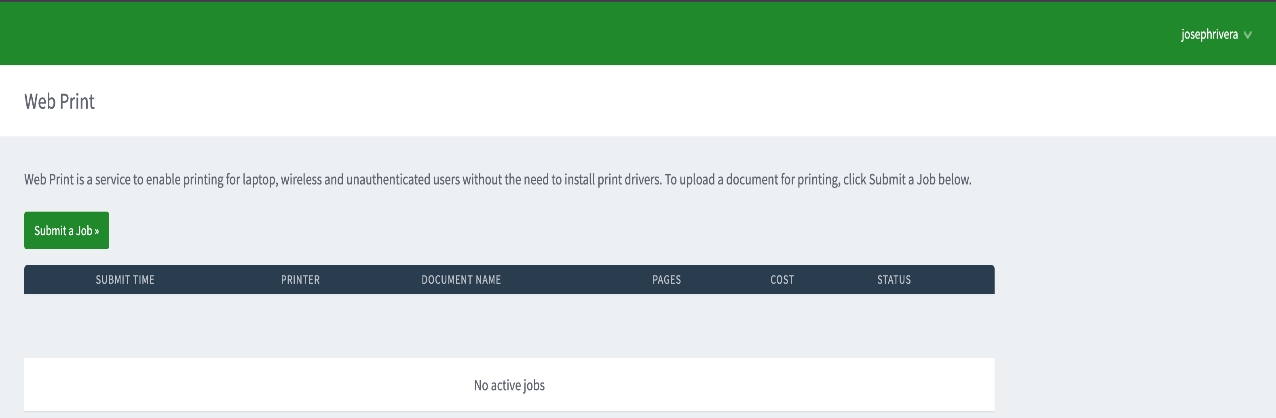Click the empty green banner area
The width and height of the screenshot is (1276, 418).
click(600, 34)
